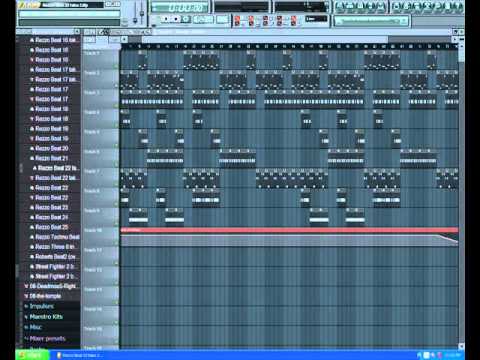This screenshot has width=480, height=360.
Task: Mute Track 2 in the playlist
Action: [116, 86]
